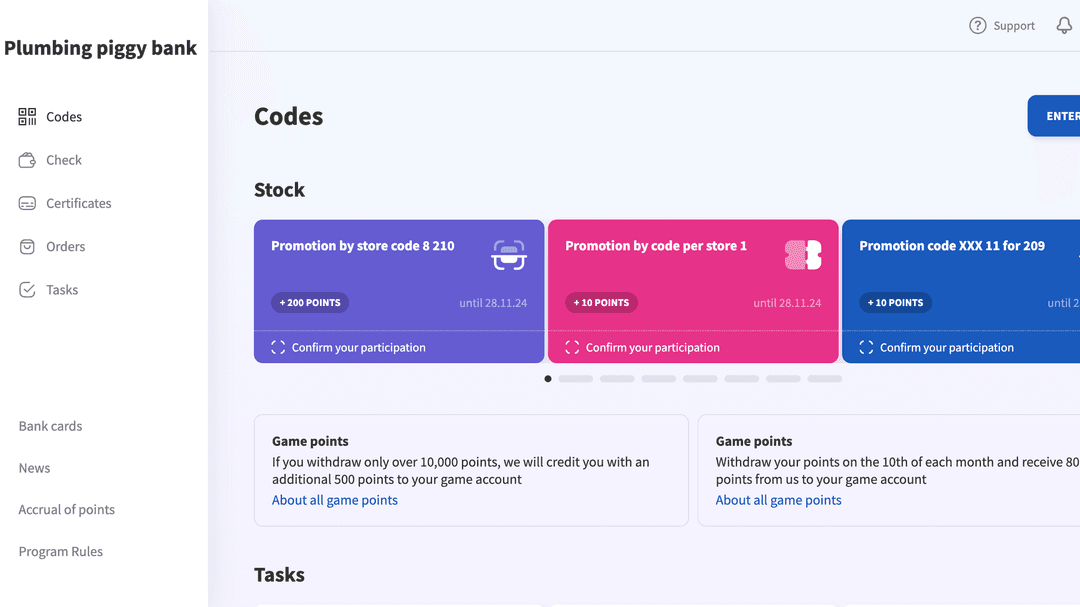This screenshot has width=1080, height=607.
Task: Open the Bank cards section
Action: pyautogui.click(x=49, y=425)
